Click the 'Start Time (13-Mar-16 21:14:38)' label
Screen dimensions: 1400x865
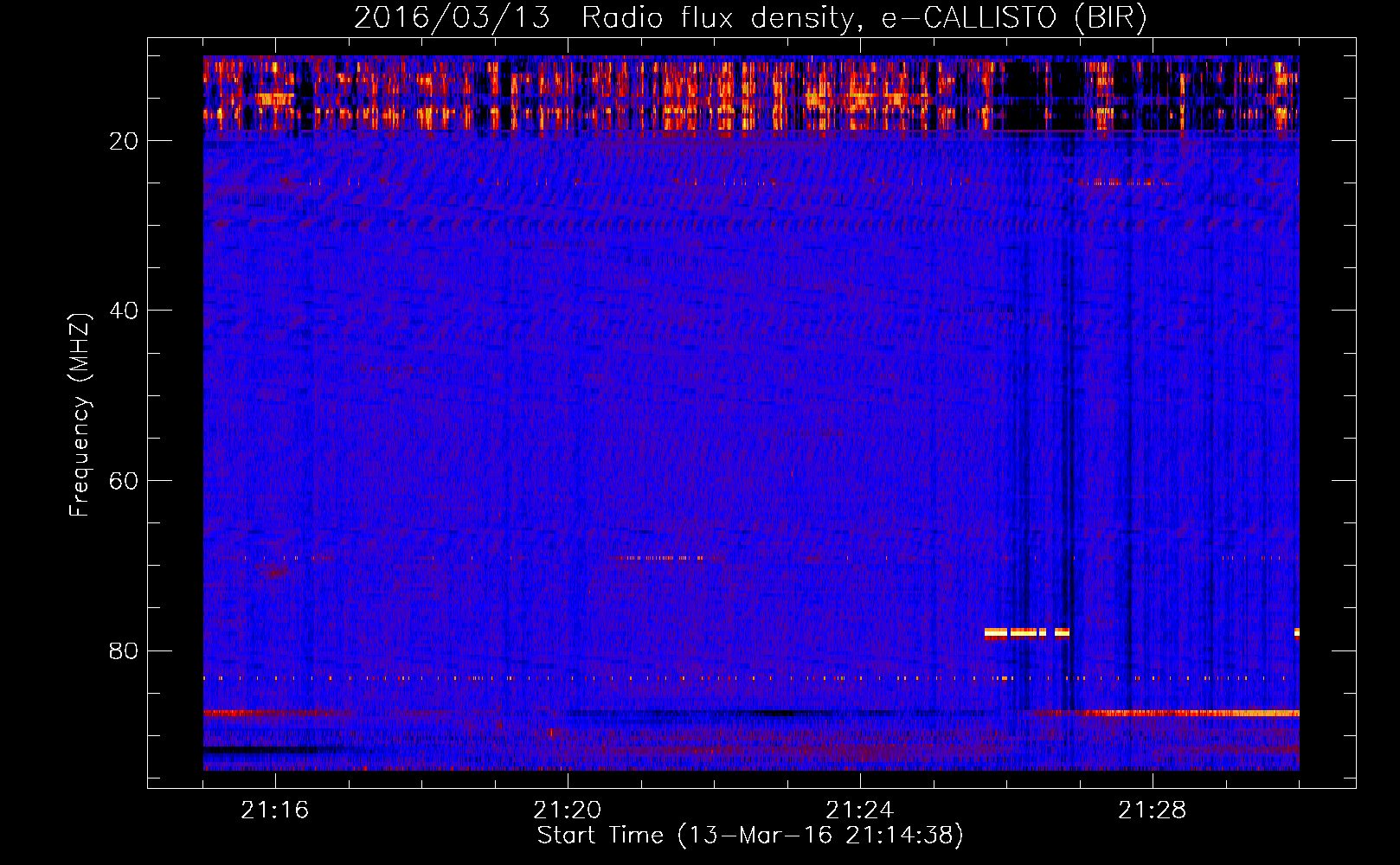tap(750, 836)
